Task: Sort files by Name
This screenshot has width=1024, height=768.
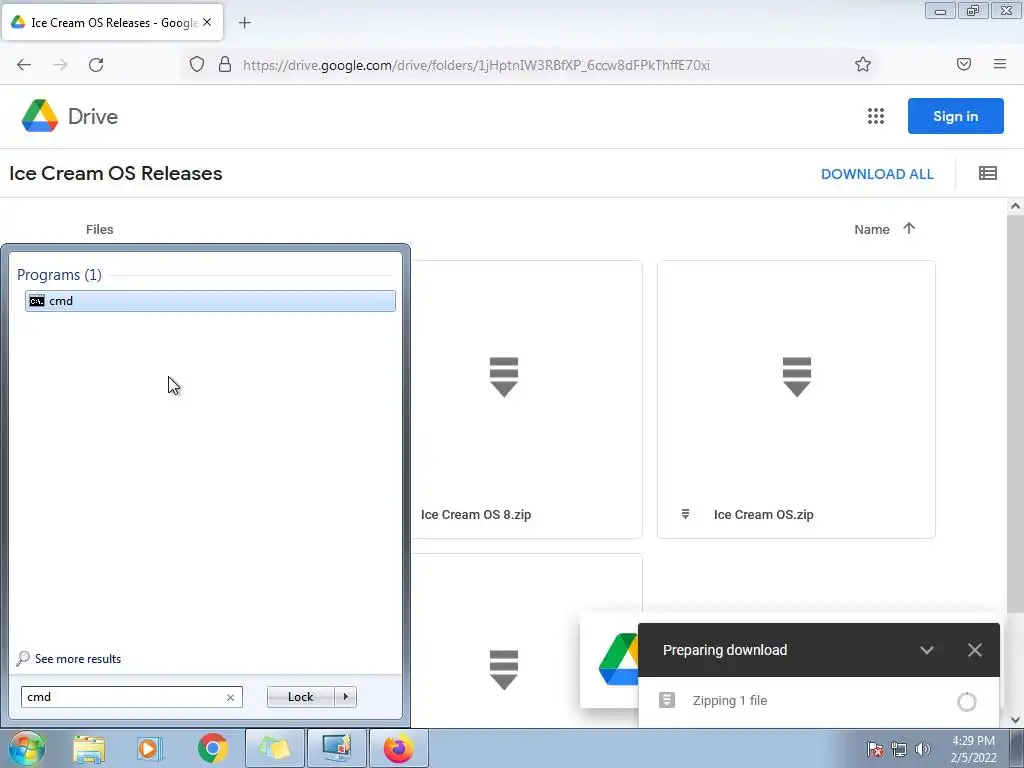Action: point(872,229)
